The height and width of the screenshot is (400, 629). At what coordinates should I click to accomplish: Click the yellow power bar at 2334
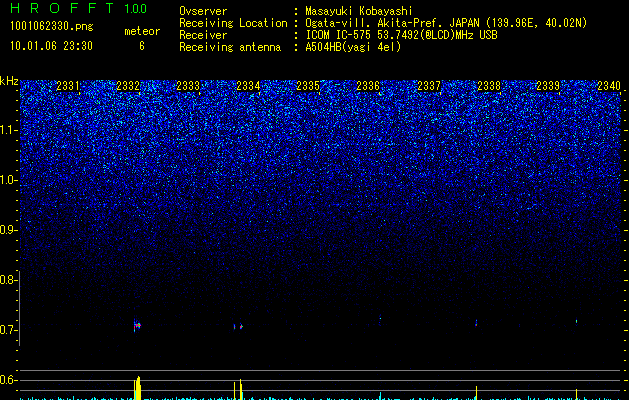click(241, 389)
